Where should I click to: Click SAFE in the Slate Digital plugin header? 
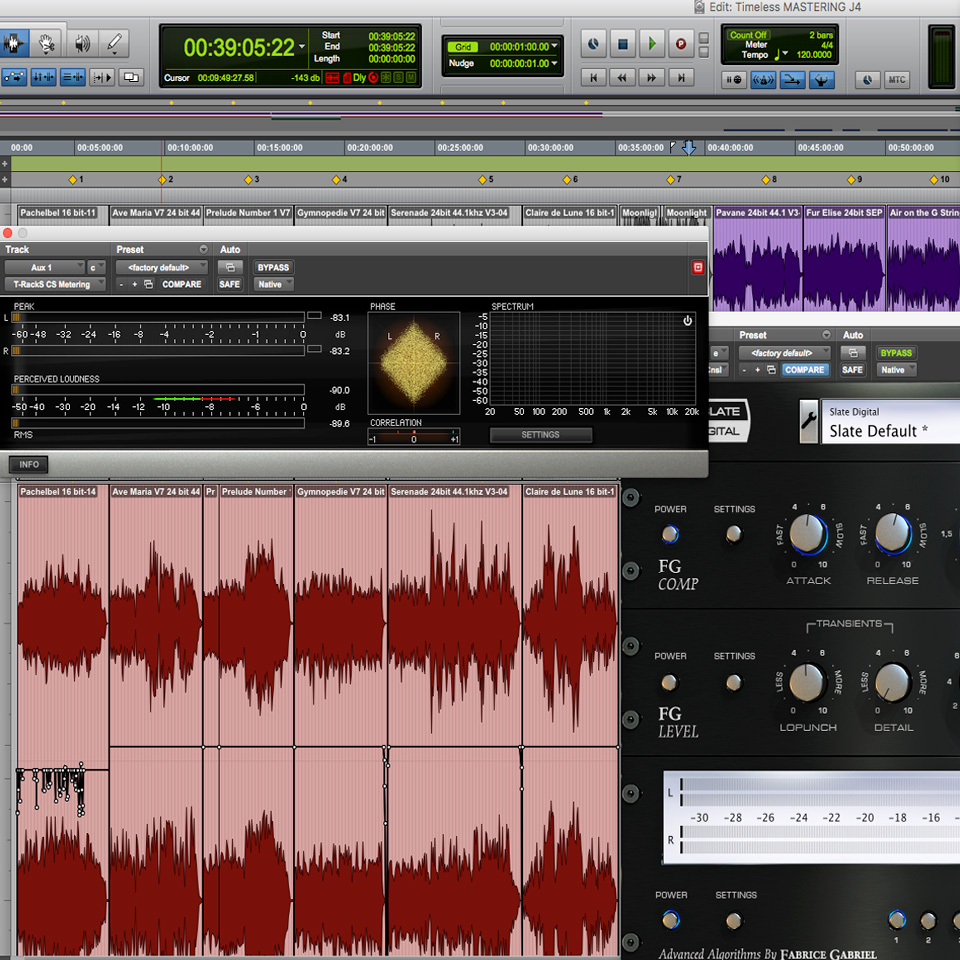852,370
